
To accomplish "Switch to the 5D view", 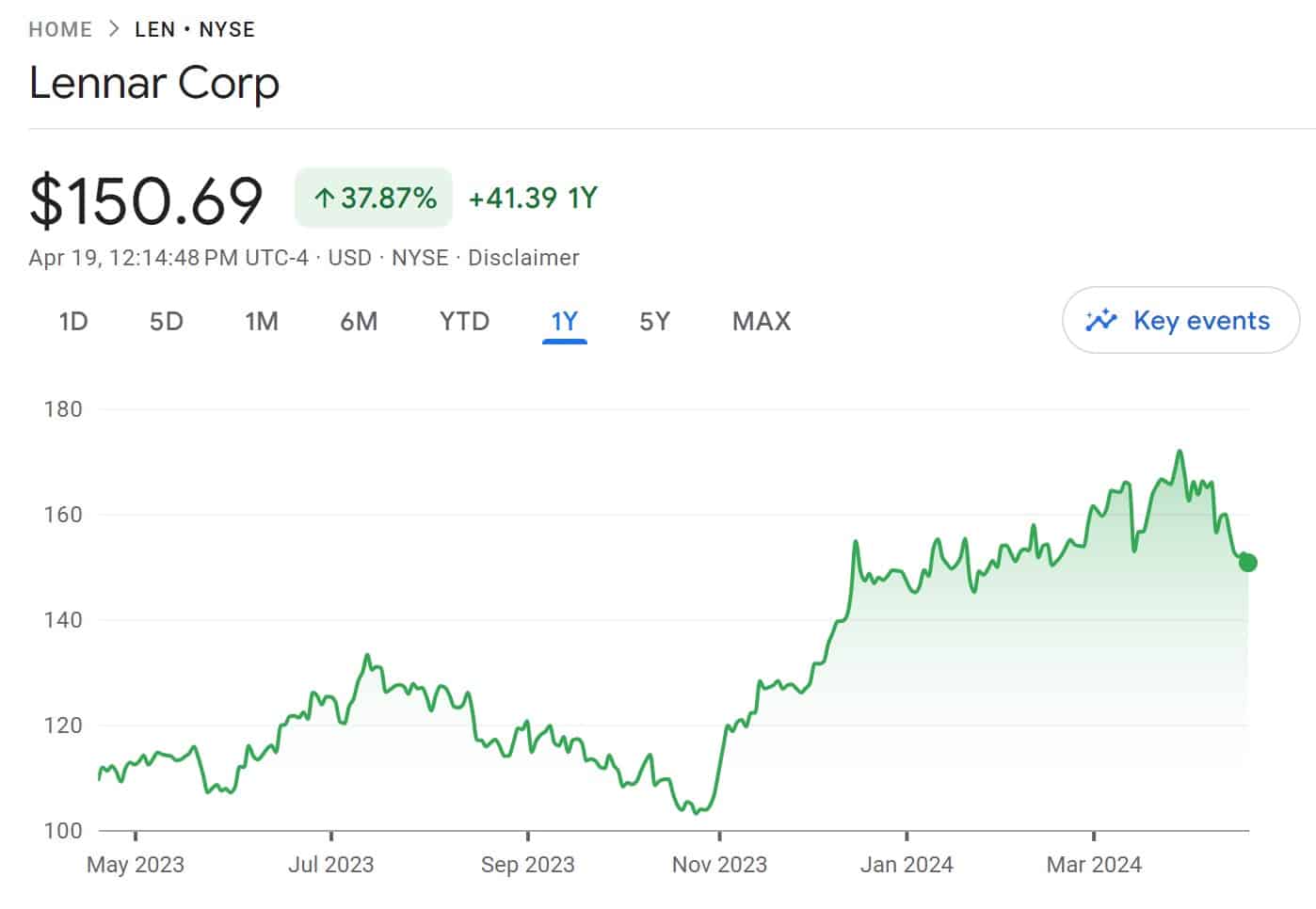I will [166, 321].
